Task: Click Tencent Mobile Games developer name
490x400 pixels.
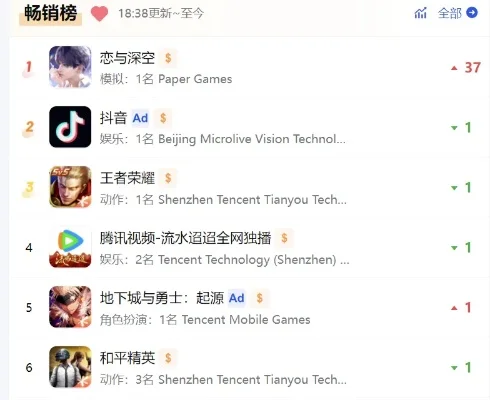Action: point(246,320)
